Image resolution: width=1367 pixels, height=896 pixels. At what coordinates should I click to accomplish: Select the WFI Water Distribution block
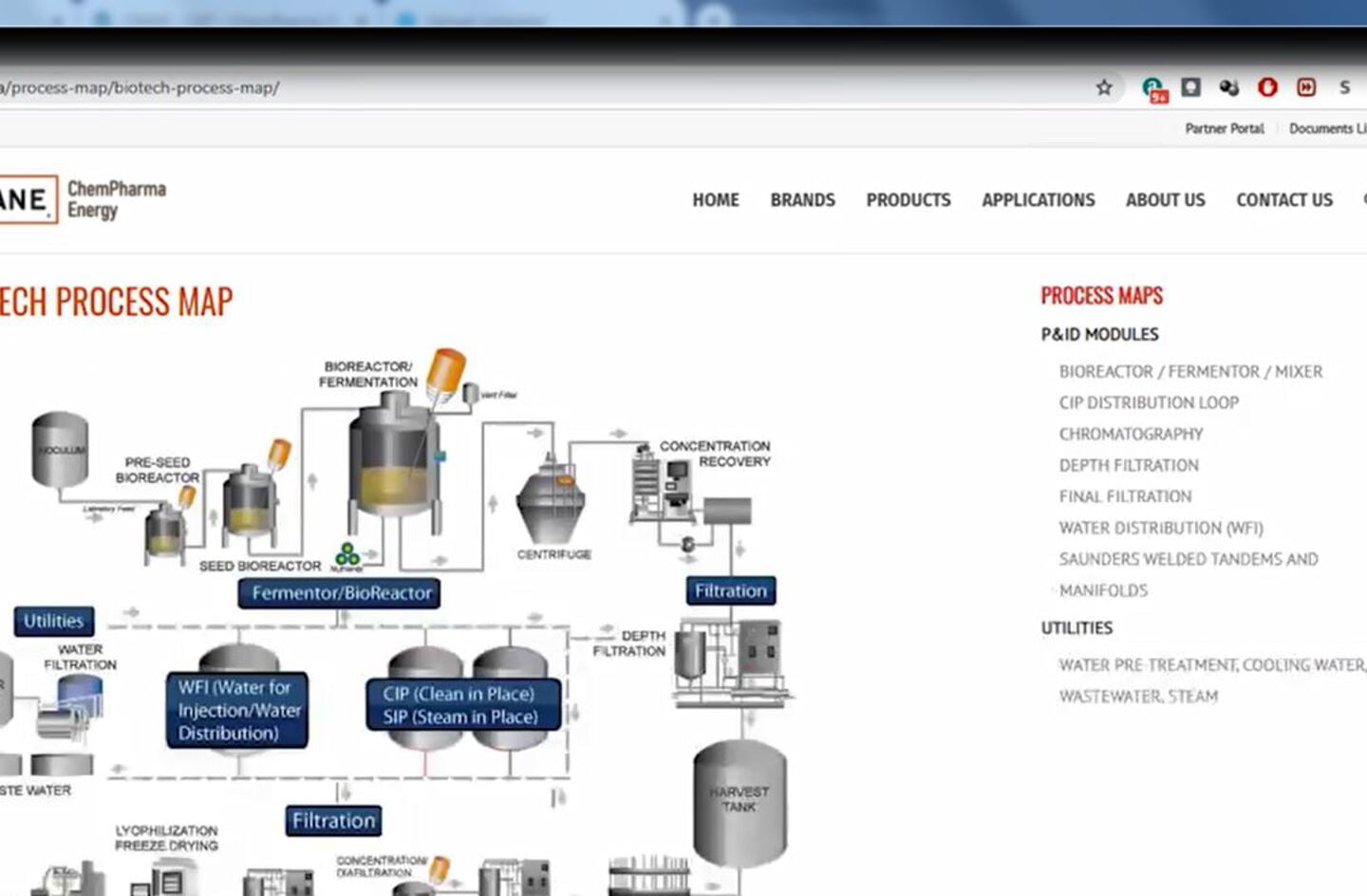[x=237, y=710]
